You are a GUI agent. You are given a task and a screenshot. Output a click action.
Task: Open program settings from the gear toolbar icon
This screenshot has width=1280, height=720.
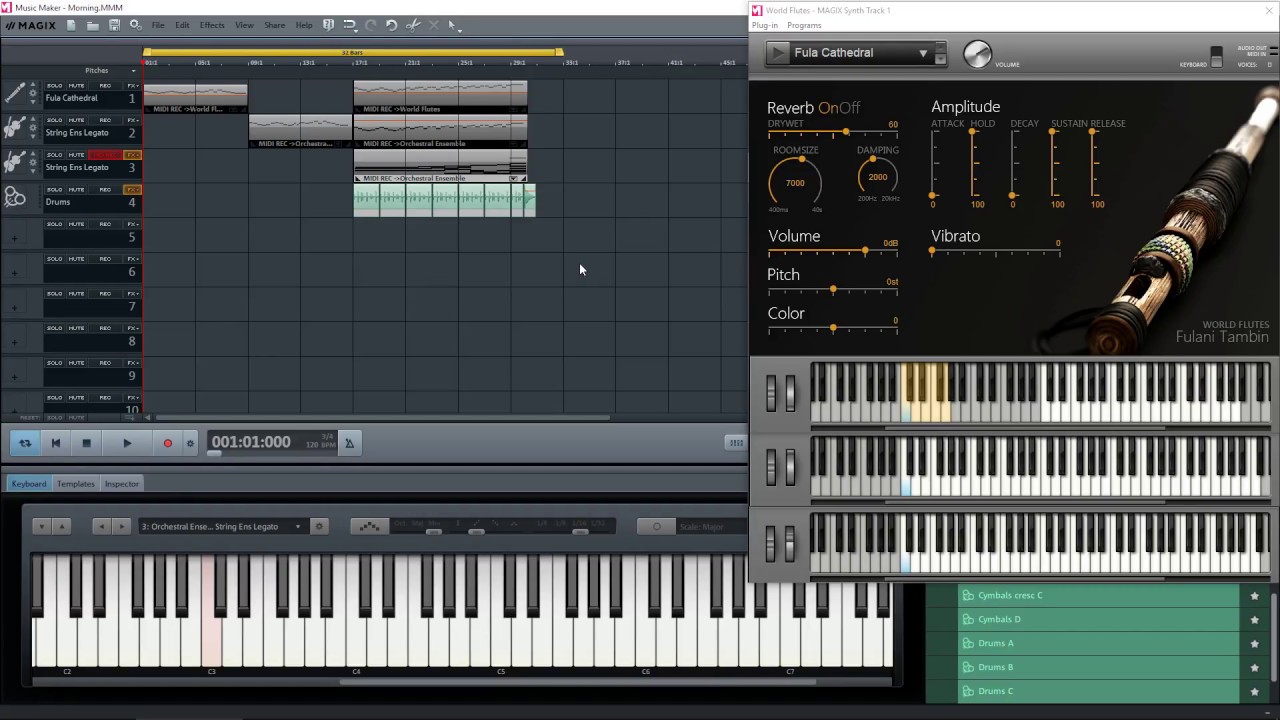click(x=135, y=25)
